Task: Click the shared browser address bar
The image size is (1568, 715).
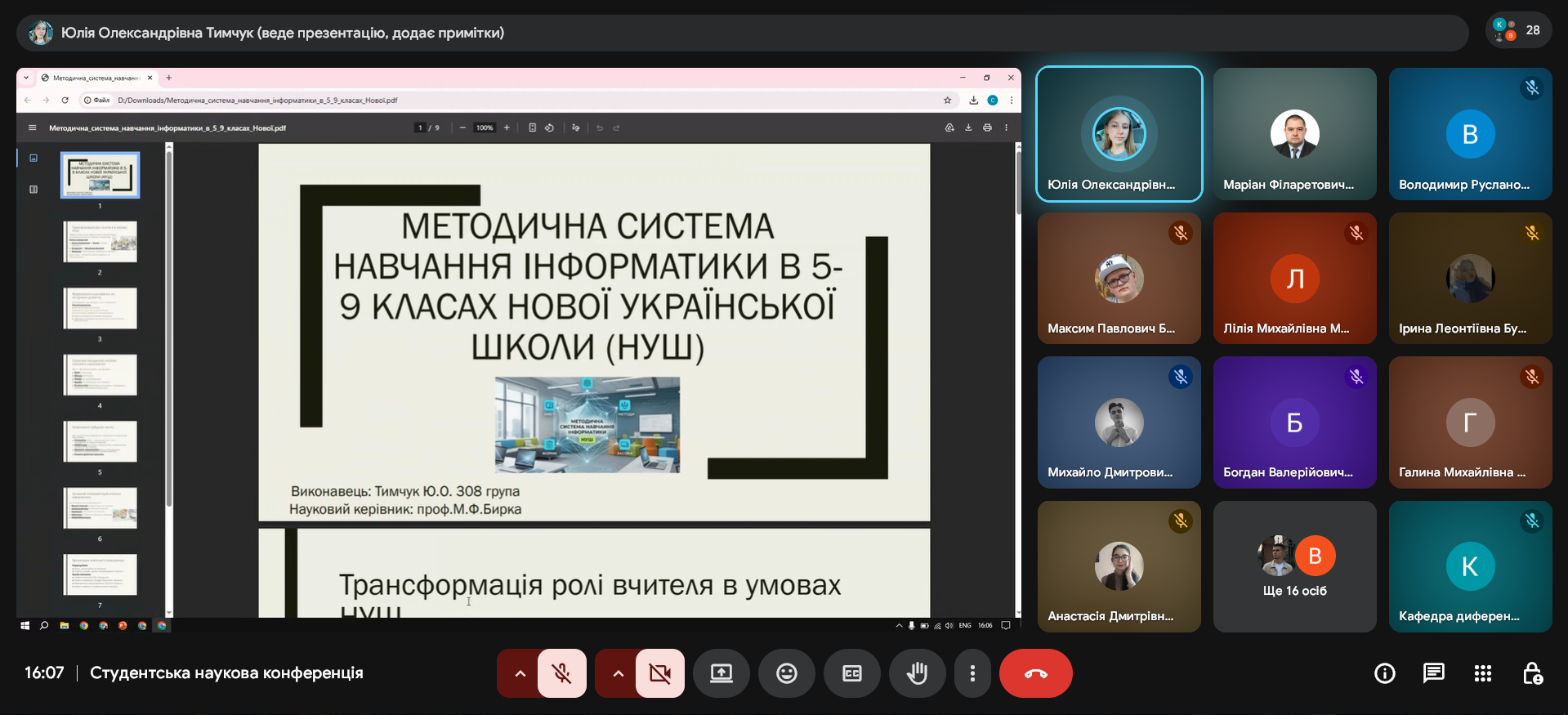Action: click(x=519, y=101)
